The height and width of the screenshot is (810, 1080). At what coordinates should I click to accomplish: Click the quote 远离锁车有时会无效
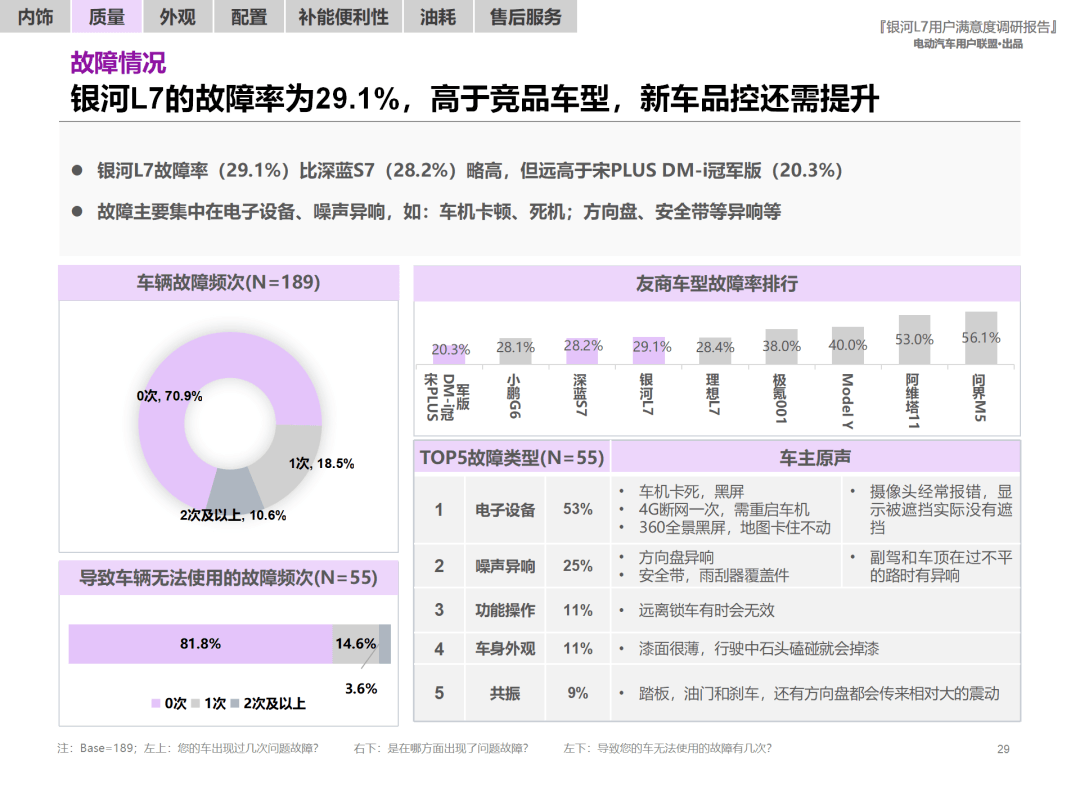[x=706, y=610]
